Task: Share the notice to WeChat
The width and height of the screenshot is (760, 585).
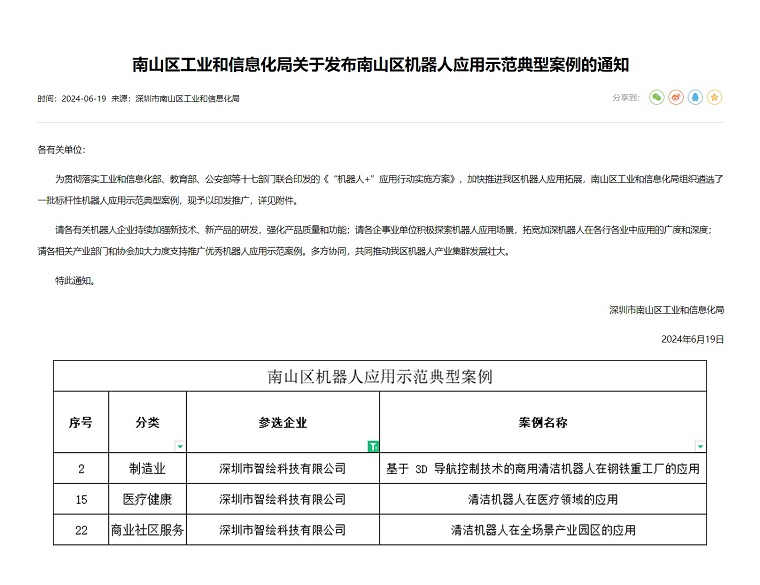Action: pos(656,97)
